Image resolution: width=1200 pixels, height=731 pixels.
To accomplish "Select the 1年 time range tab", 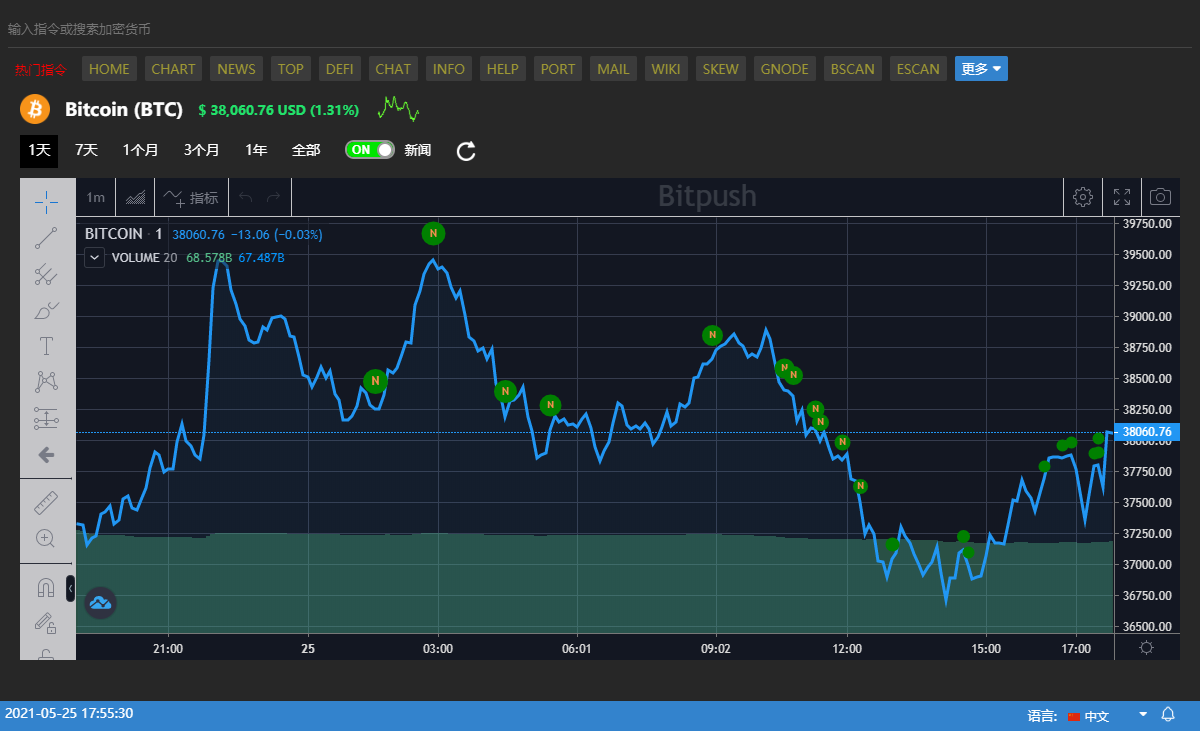I will click(256, 150).
